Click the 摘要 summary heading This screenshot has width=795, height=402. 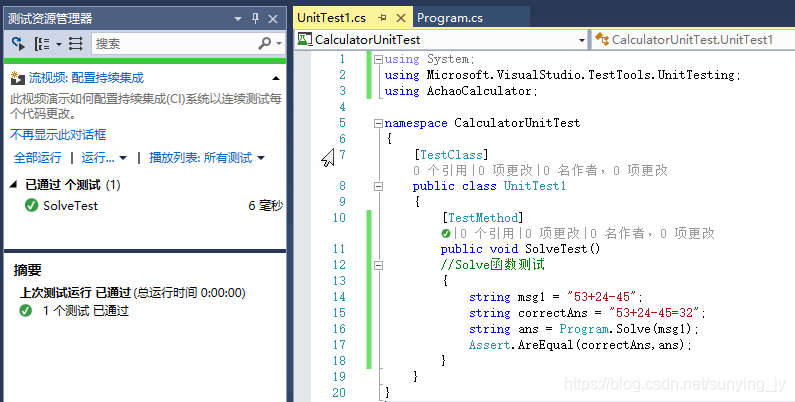click(x=27, y=270)
